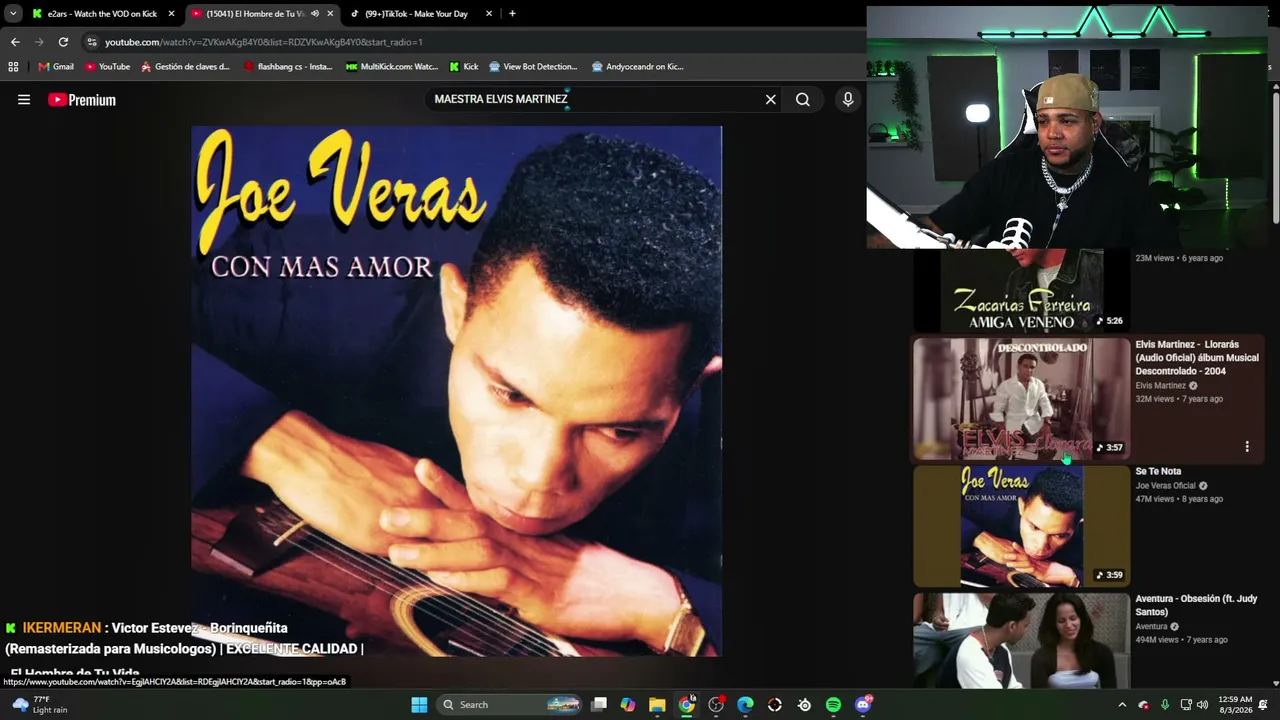The width and height of the screenshot is (1280, 720).
Task: Open the Andyoceandr on Kick bookmark
Action: click(x=637, y=67)
